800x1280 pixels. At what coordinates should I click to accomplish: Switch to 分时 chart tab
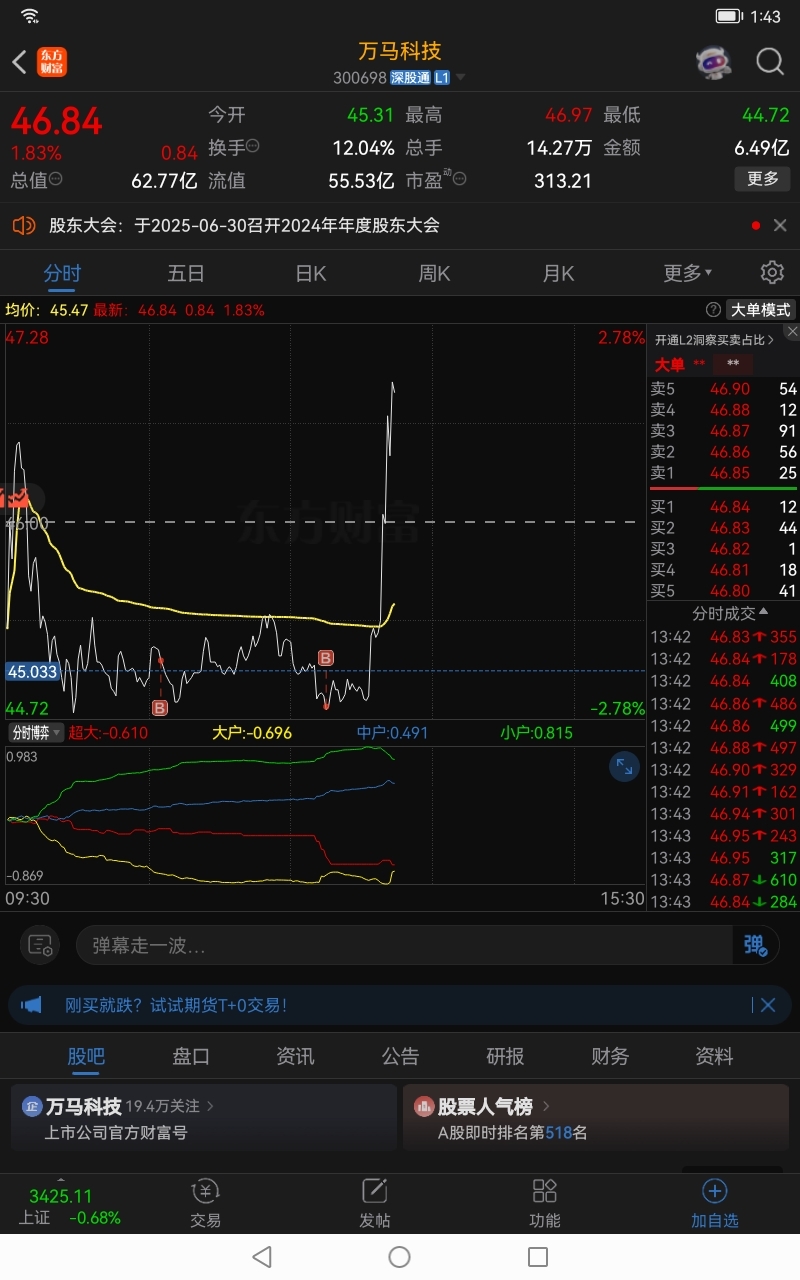pyautogui.click(x=62, y=273)
